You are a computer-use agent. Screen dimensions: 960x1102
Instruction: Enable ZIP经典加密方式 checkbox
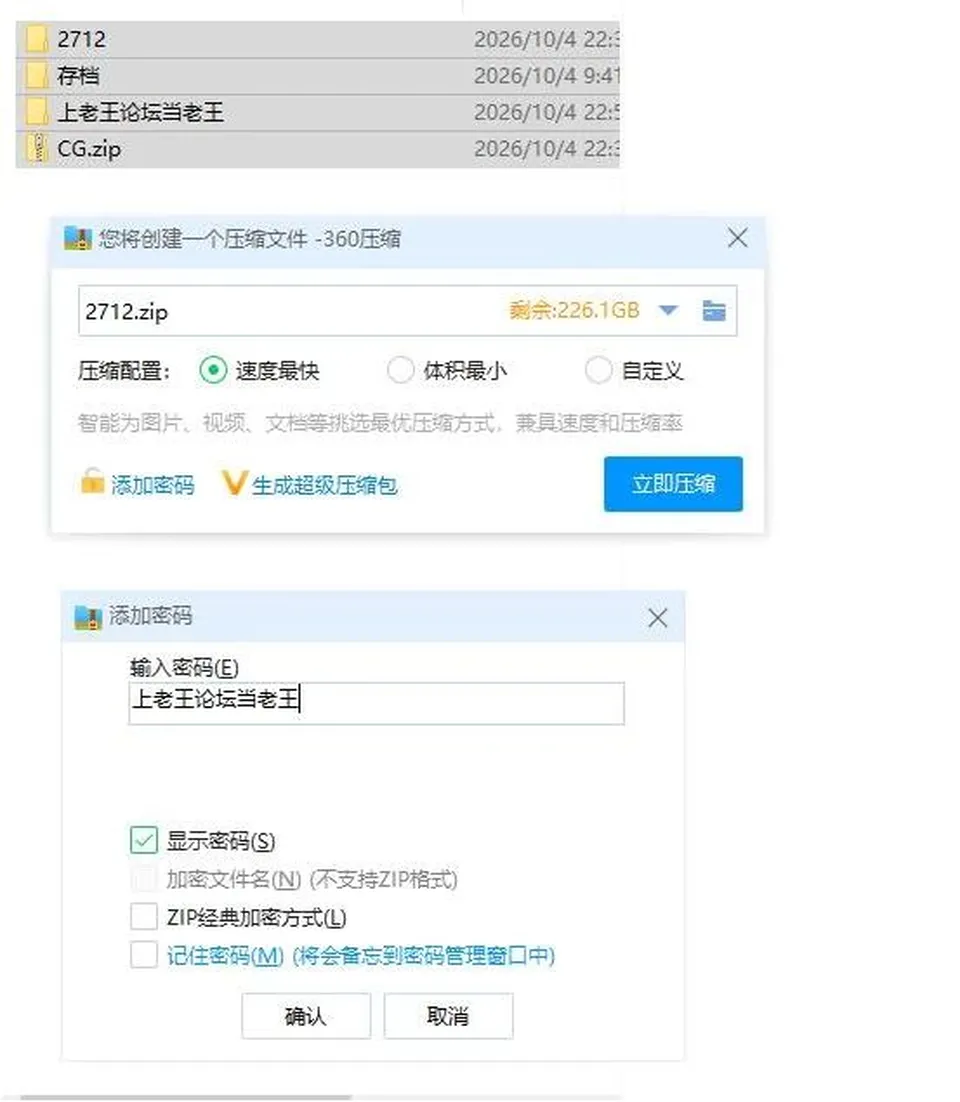click(x=144, y=916)
